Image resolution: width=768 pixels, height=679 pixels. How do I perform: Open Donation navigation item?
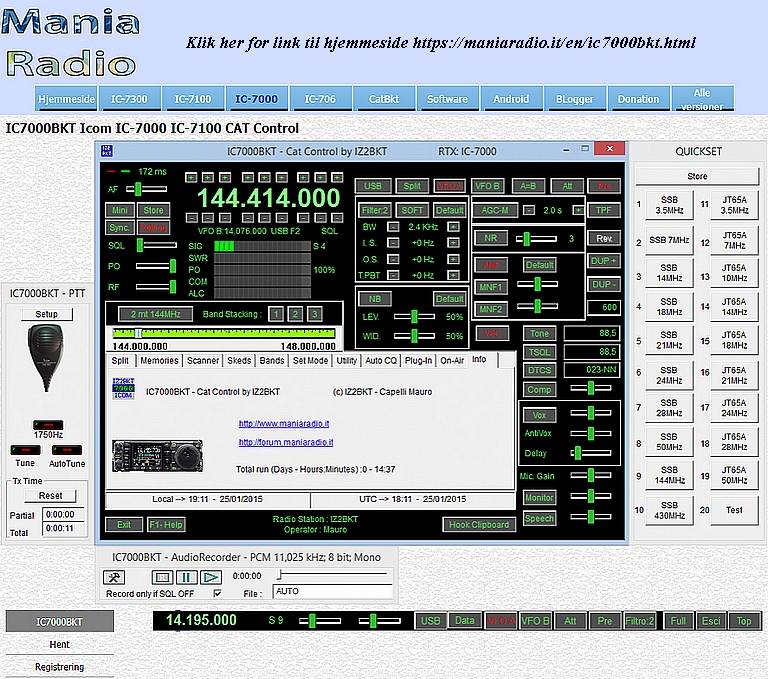[x=638, y=98]
